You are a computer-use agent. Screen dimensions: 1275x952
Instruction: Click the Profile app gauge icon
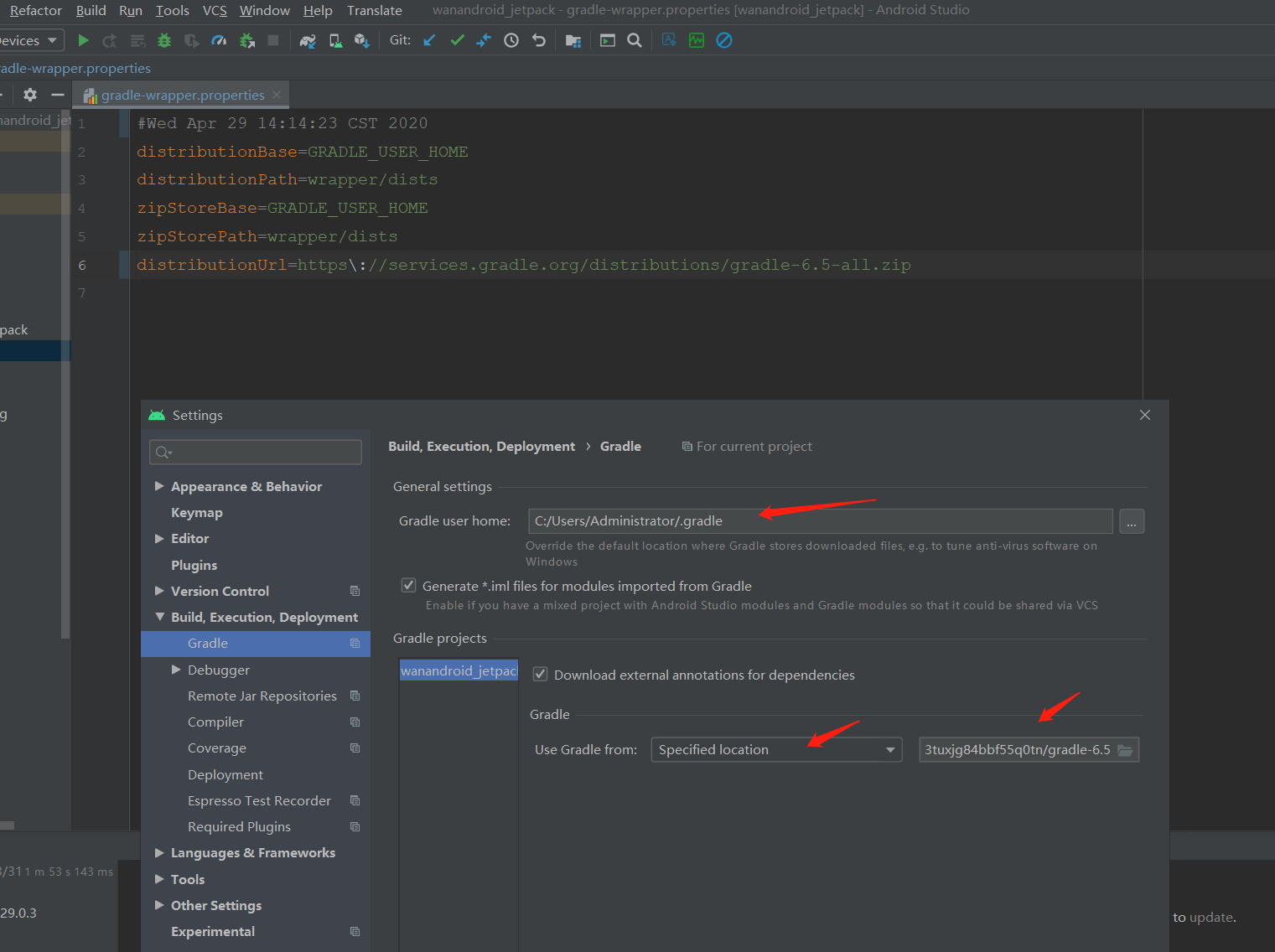[219, 40]
